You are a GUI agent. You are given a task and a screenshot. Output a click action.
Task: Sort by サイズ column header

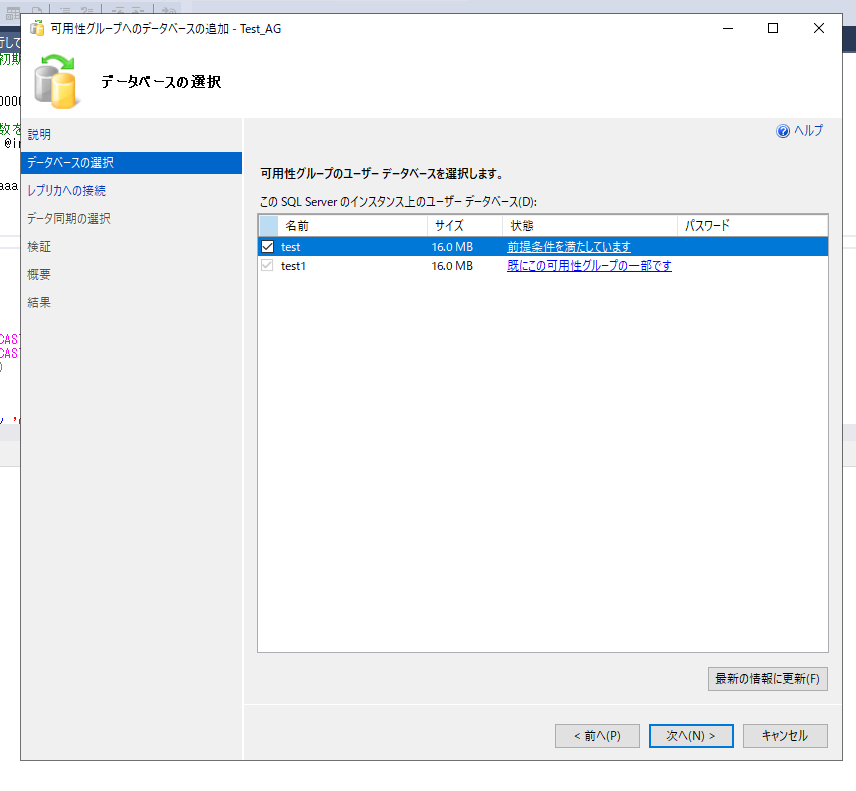465,225
